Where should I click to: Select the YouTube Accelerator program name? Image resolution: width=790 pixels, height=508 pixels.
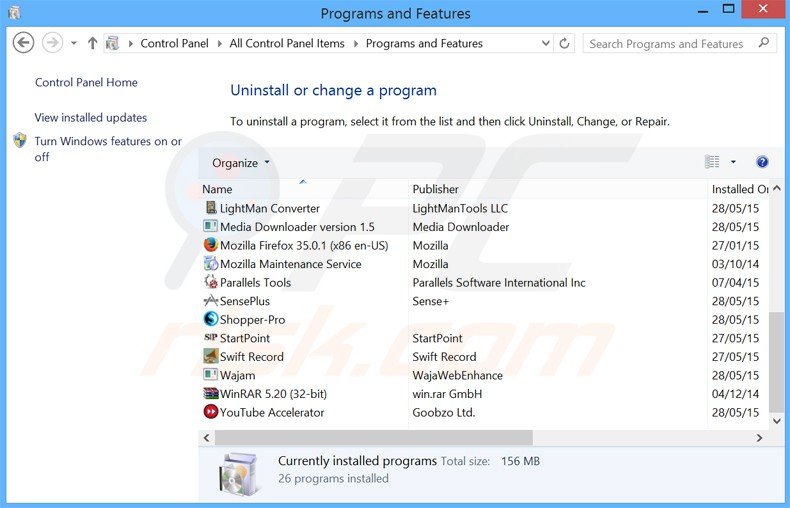point(272,412)
